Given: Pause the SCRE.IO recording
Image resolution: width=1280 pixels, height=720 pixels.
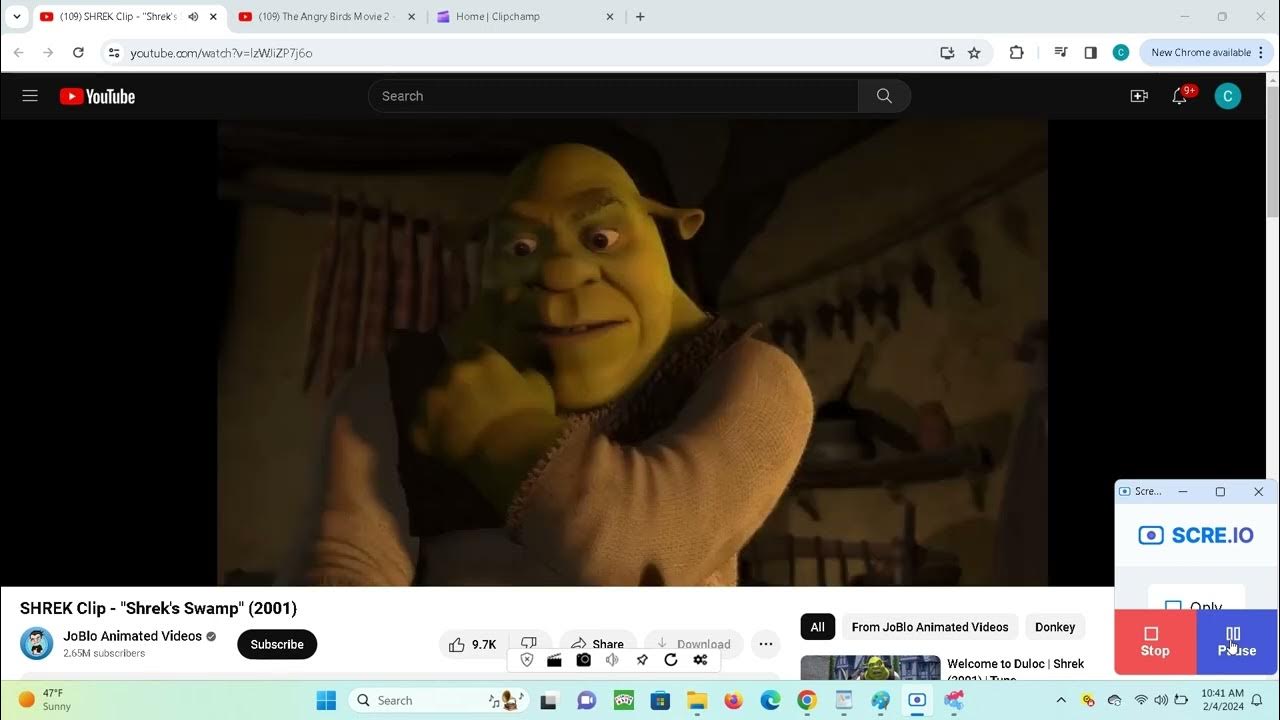Looking at the screenshot, I should tap(1237, 642).
